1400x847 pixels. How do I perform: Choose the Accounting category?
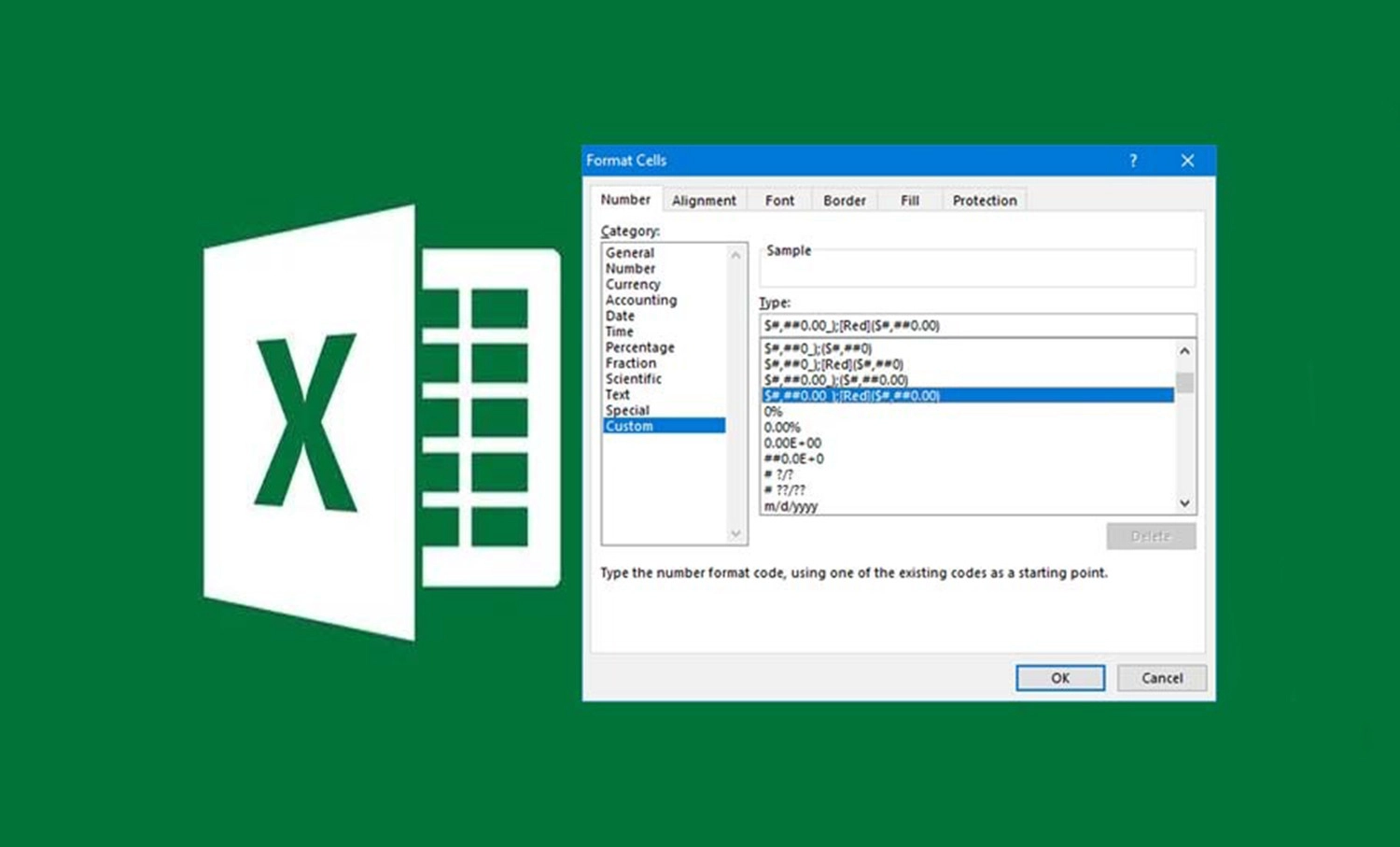click(x=641, y=300)
